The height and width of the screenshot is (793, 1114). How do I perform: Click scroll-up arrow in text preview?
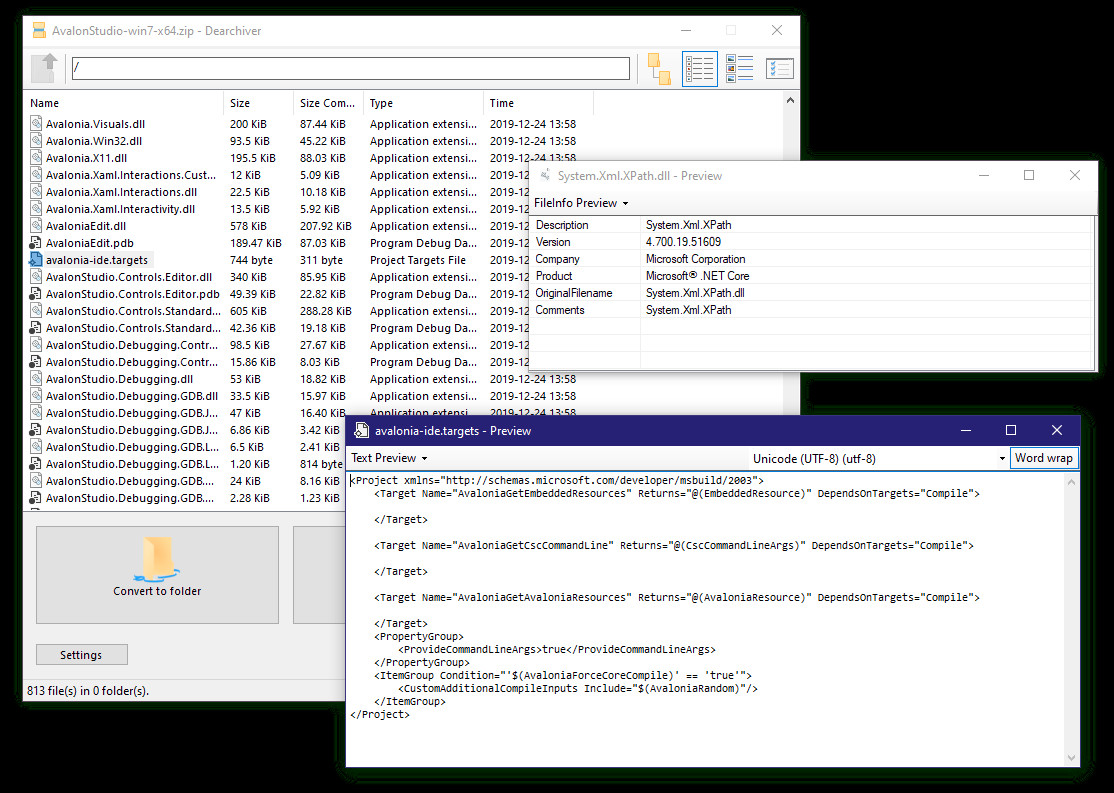click(1071, 482)
